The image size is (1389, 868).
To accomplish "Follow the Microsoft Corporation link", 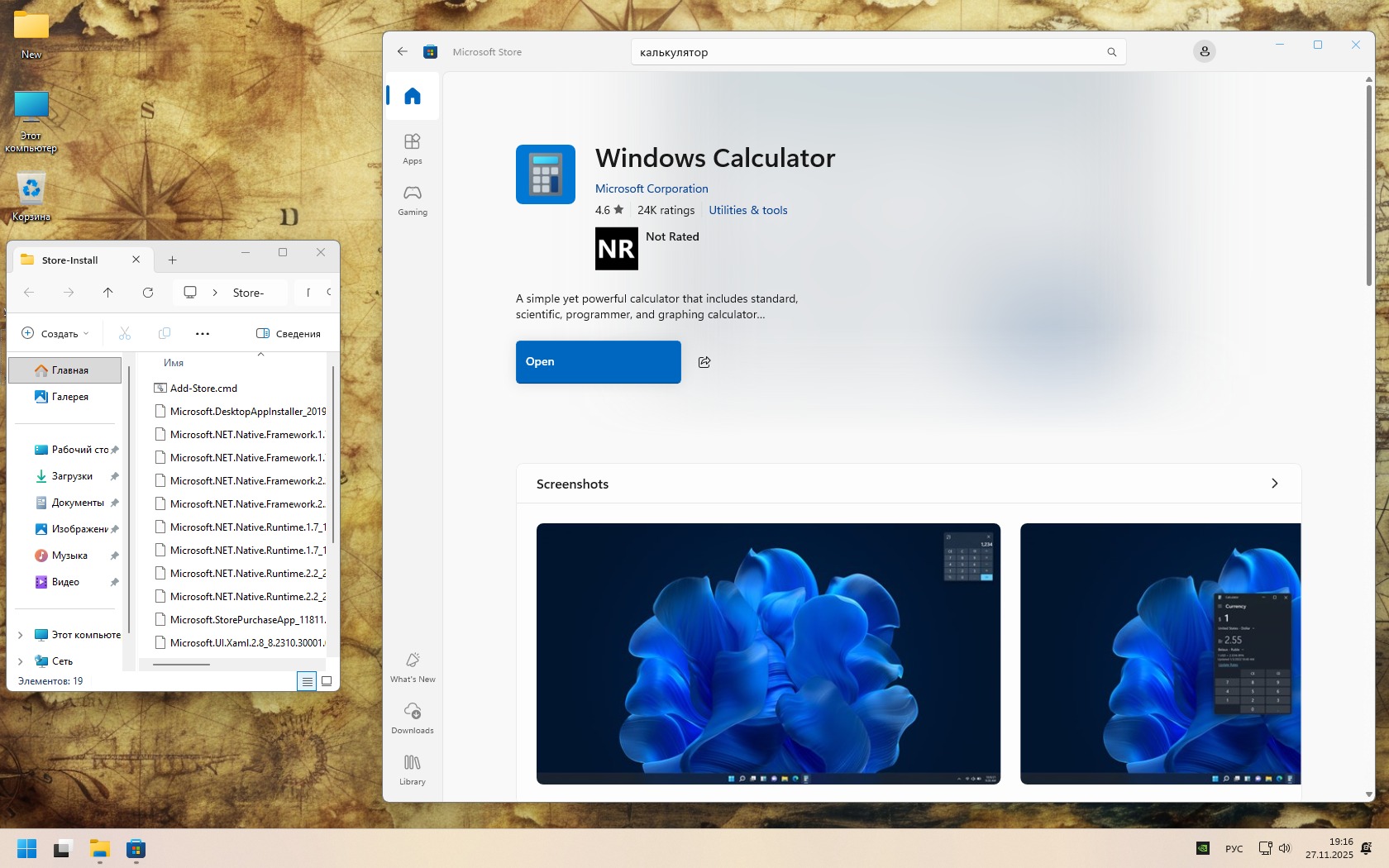I will coord(652,188).
